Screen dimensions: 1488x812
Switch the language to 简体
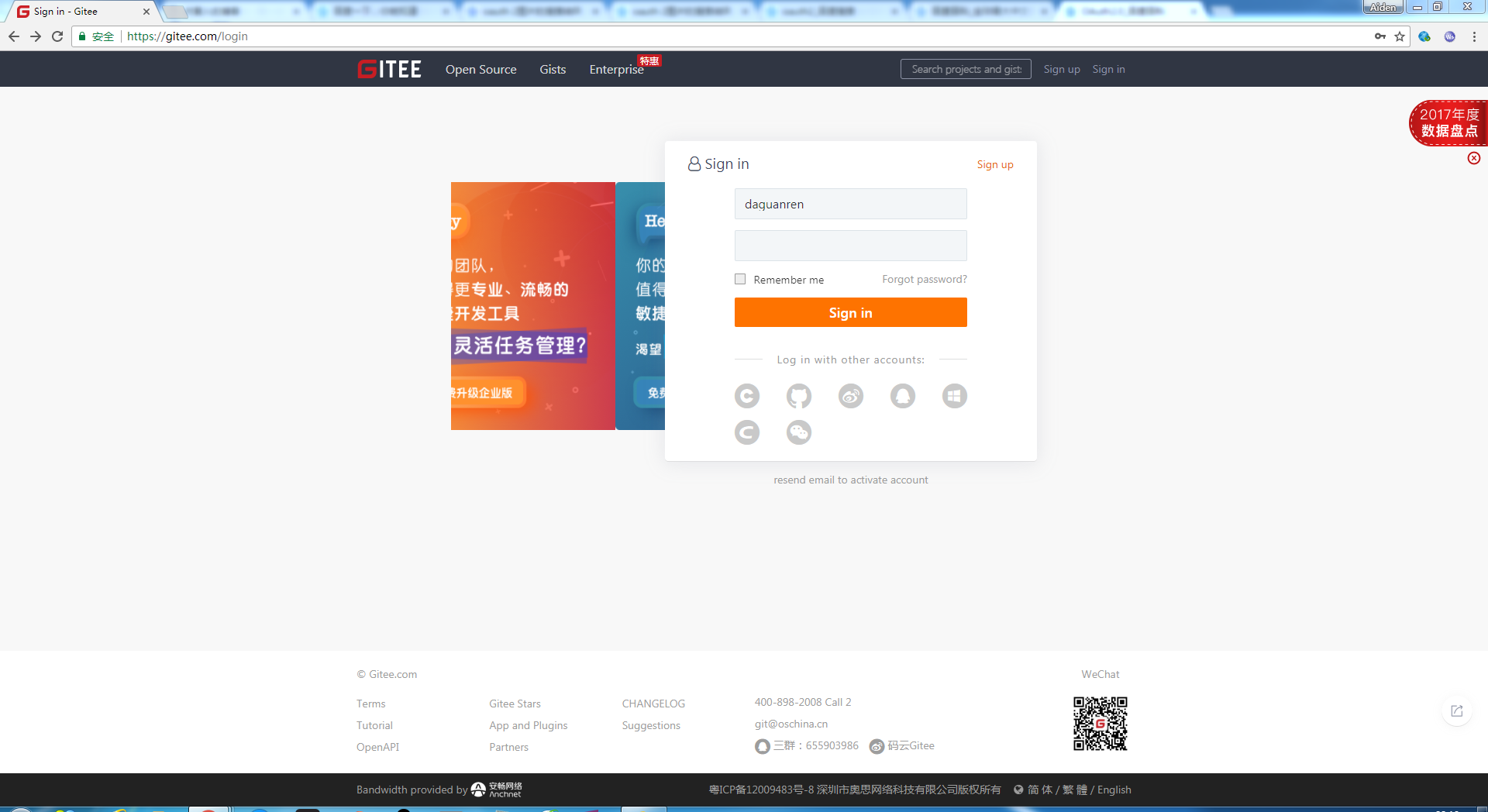(x=1040, y=790)
